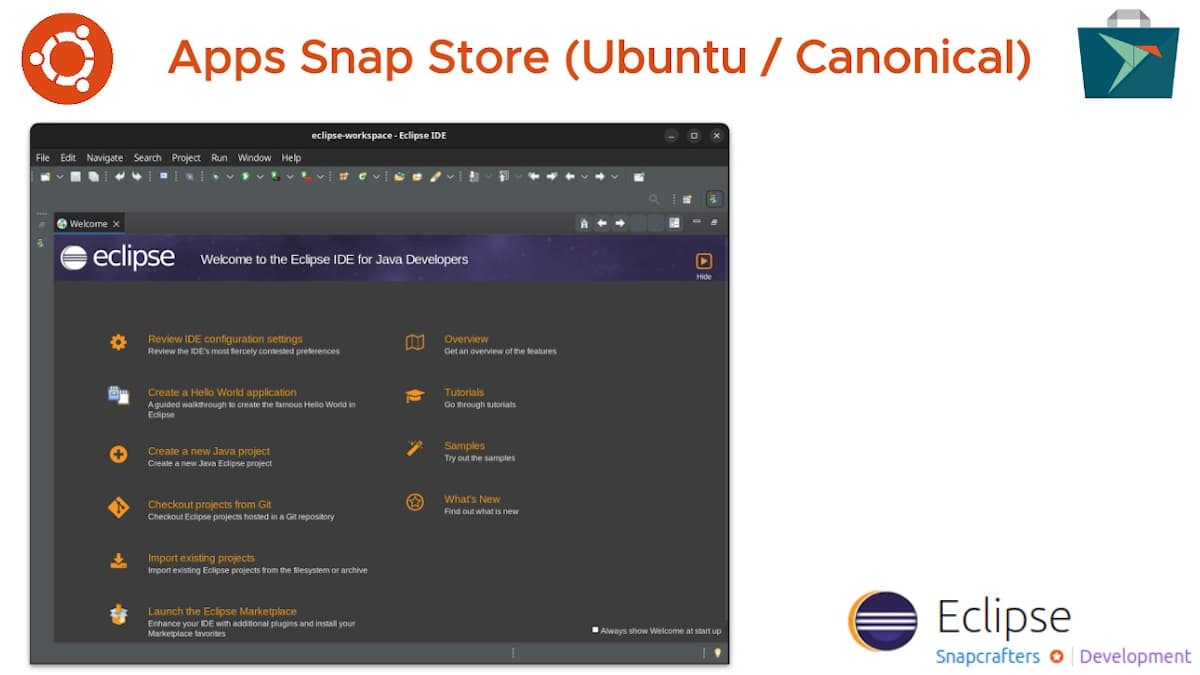
Task: Click the New Java Package icon
Action: (344, 177)
